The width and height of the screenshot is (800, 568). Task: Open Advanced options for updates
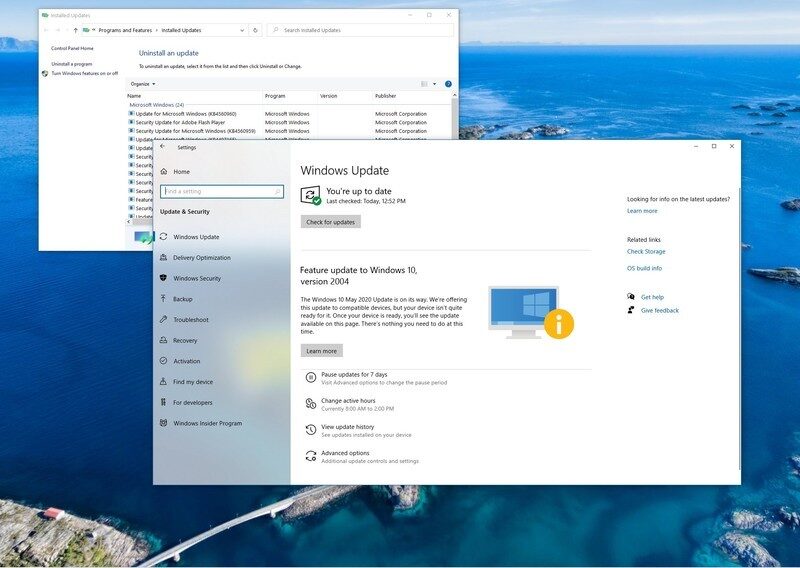point(345,453)
